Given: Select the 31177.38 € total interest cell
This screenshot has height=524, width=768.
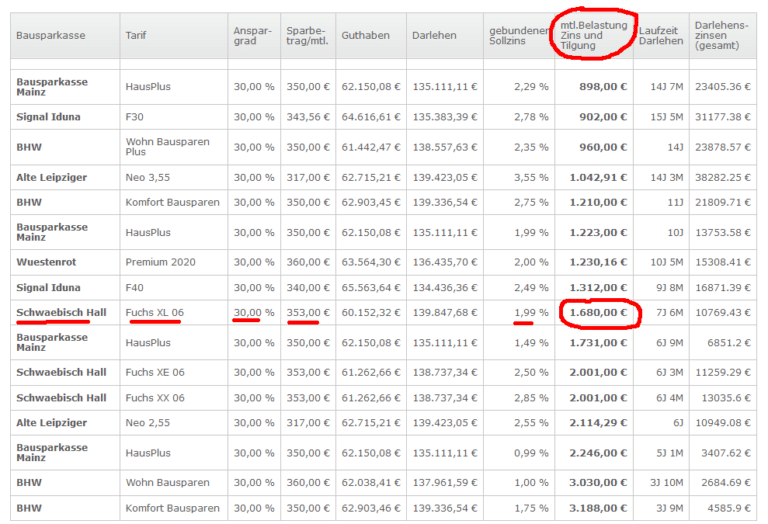Looking at the screenshot, I should coord(722,117).
